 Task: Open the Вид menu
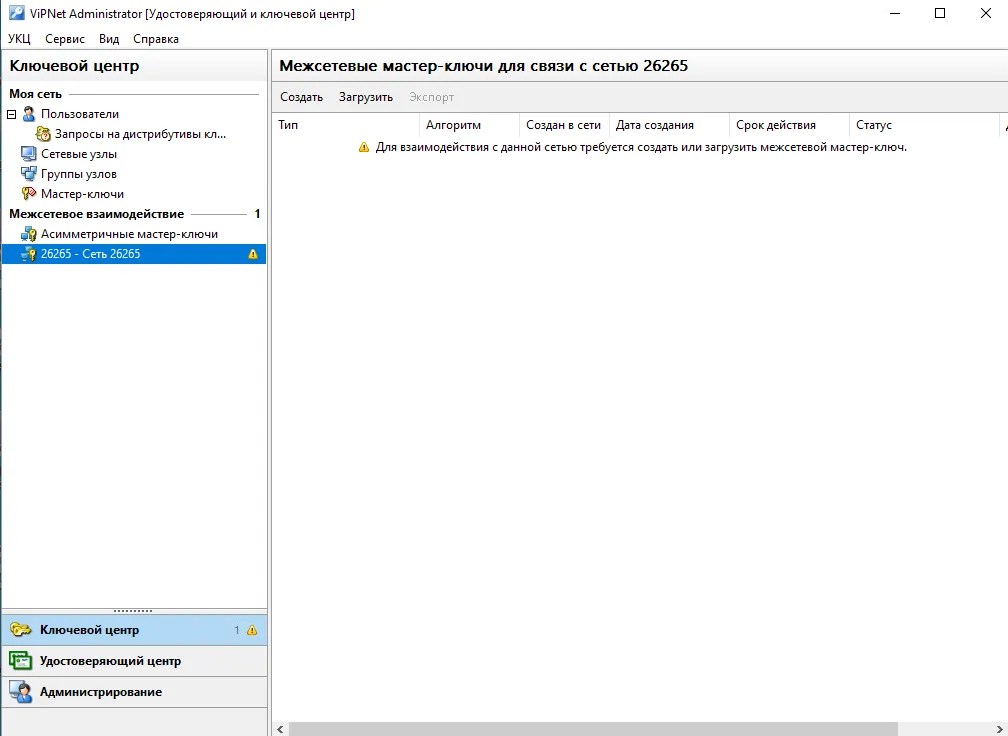109,39
